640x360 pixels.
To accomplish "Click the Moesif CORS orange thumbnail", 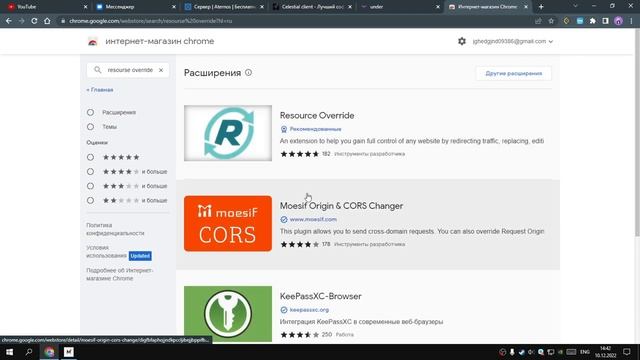I will pyautogui.click(x=228, y=223).
